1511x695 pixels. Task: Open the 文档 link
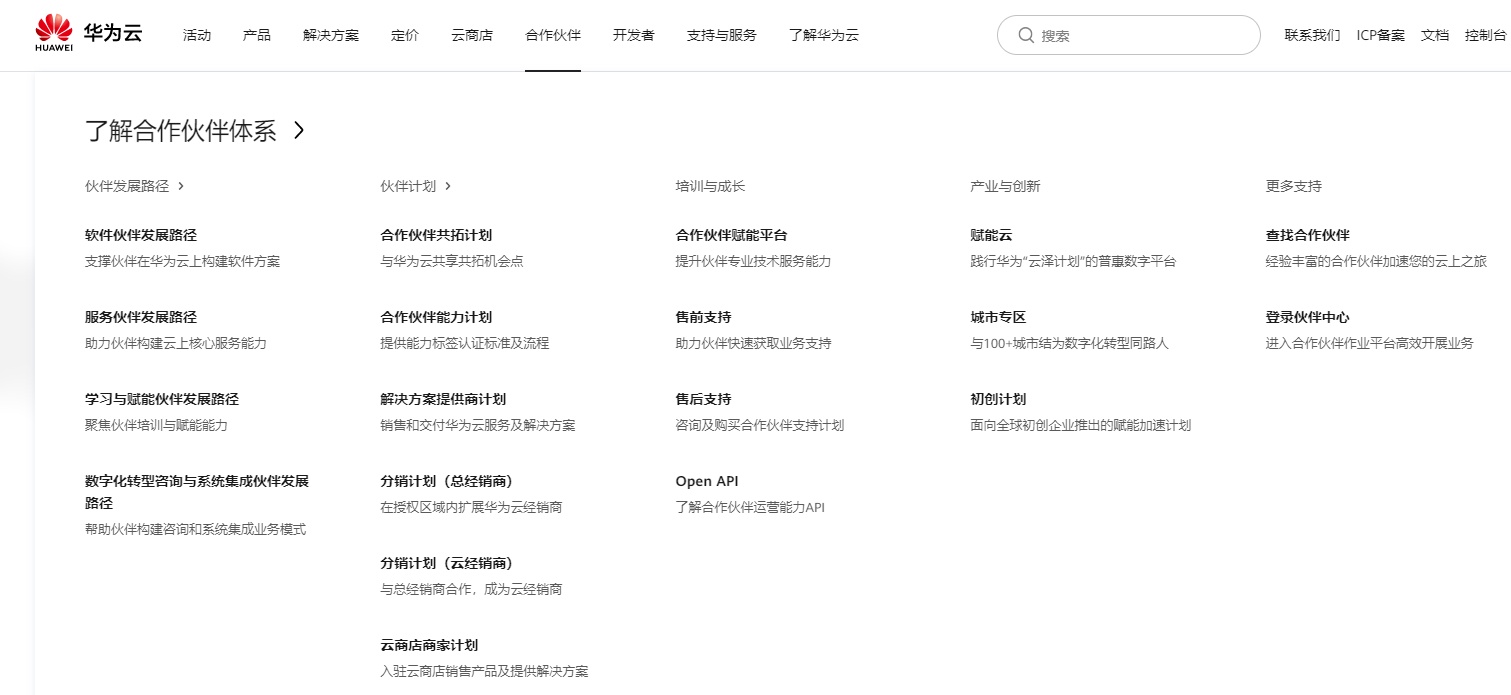click(1435, 35)
